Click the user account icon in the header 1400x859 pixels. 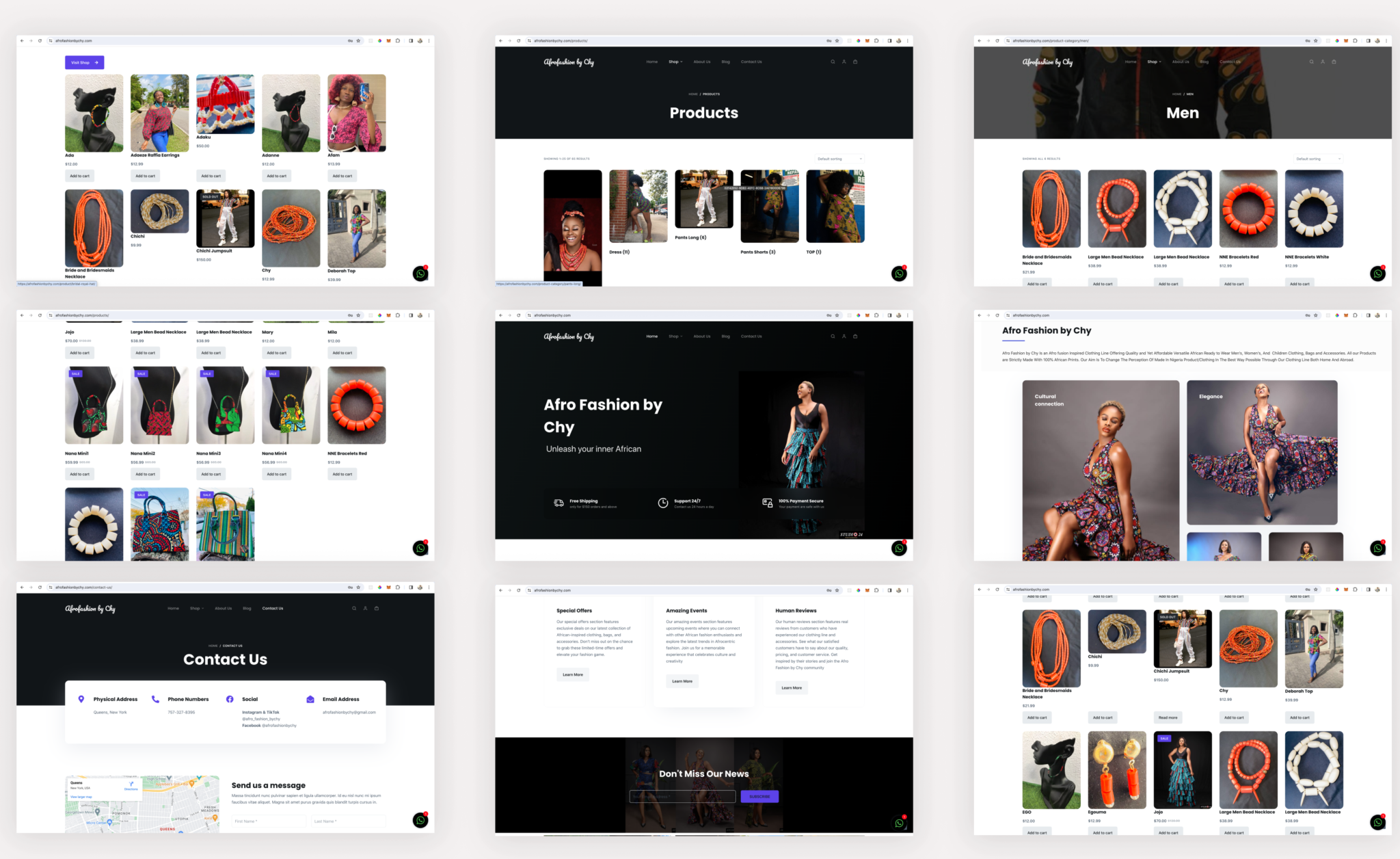coord(844,62)
